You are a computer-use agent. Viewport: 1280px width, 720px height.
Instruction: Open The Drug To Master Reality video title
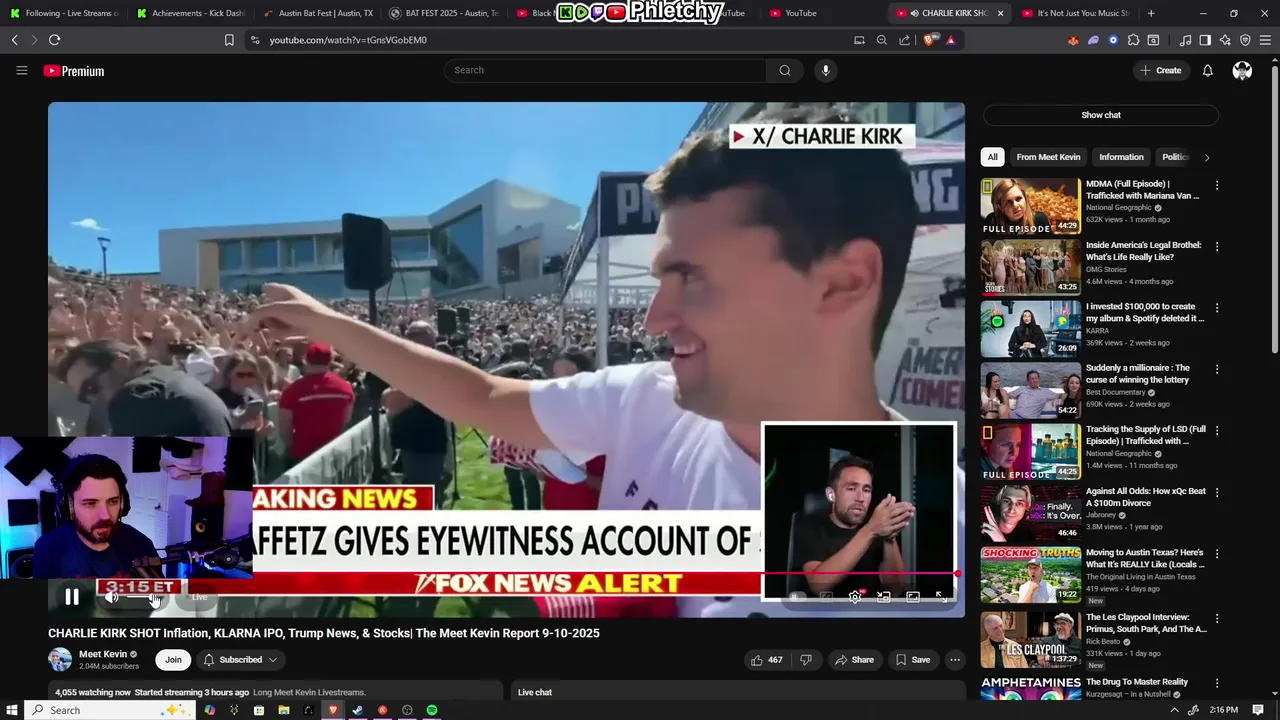pos(1137,682)
